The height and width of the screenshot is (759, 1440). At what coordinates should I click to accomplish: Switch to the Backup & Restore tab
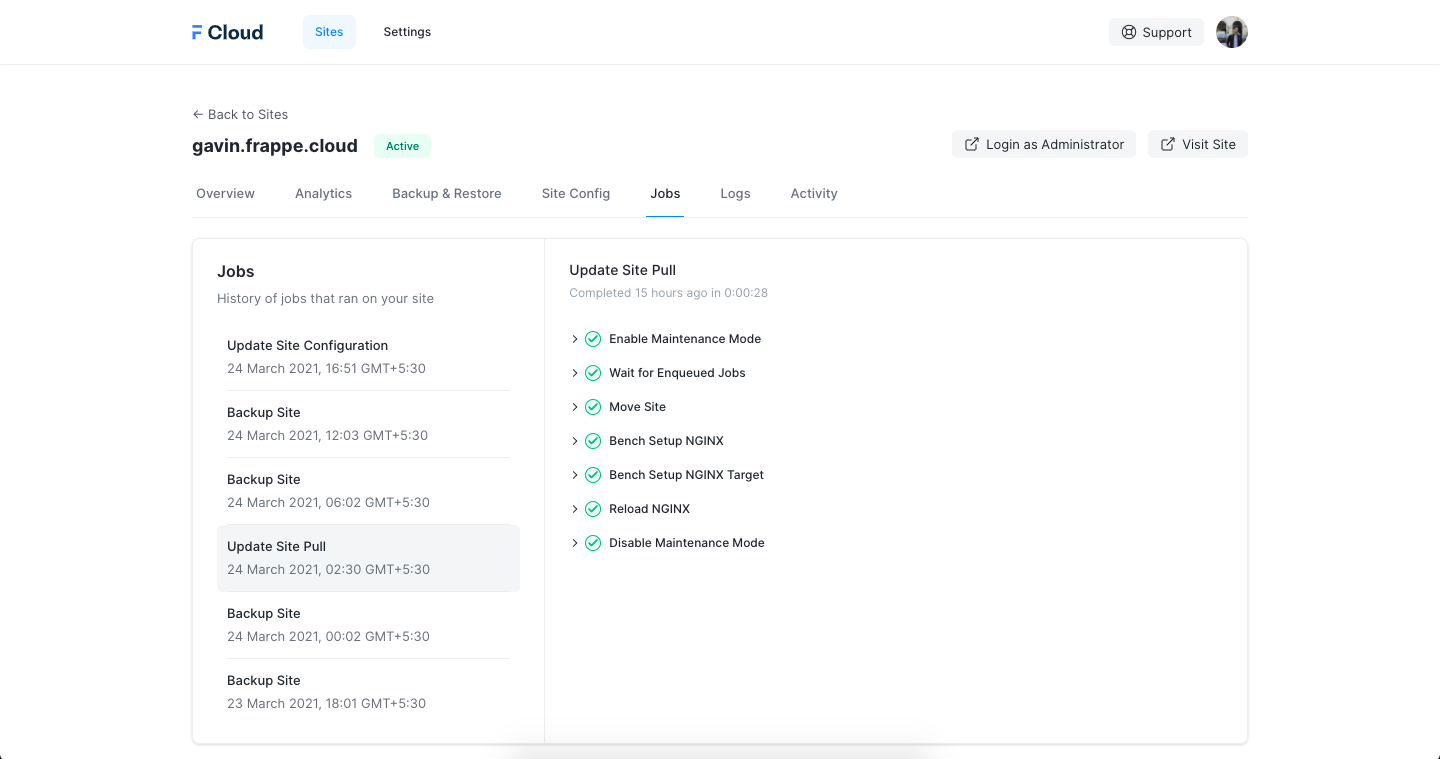click(446, 193)
